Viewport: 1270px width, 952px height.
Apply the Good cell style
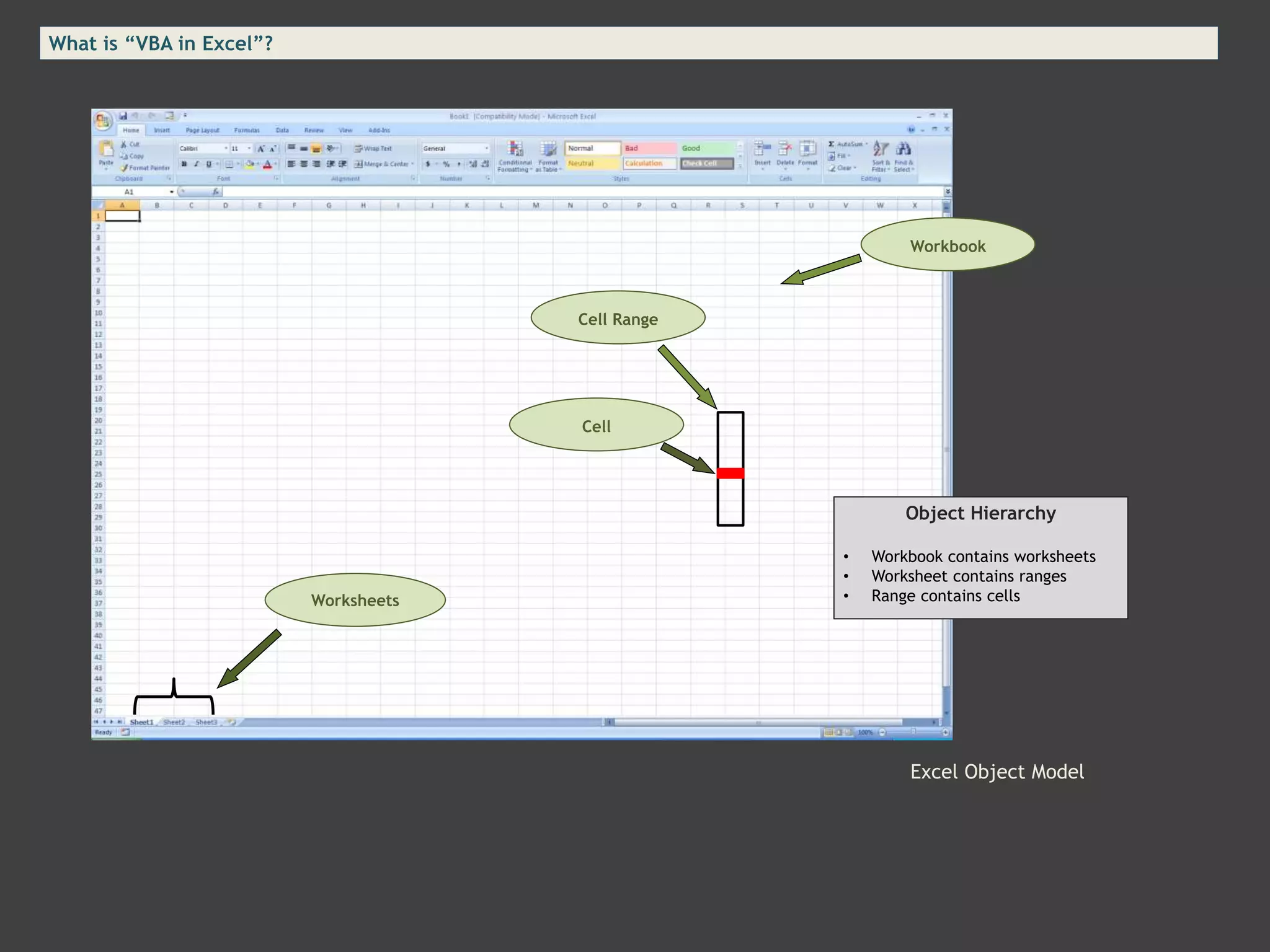707,149
